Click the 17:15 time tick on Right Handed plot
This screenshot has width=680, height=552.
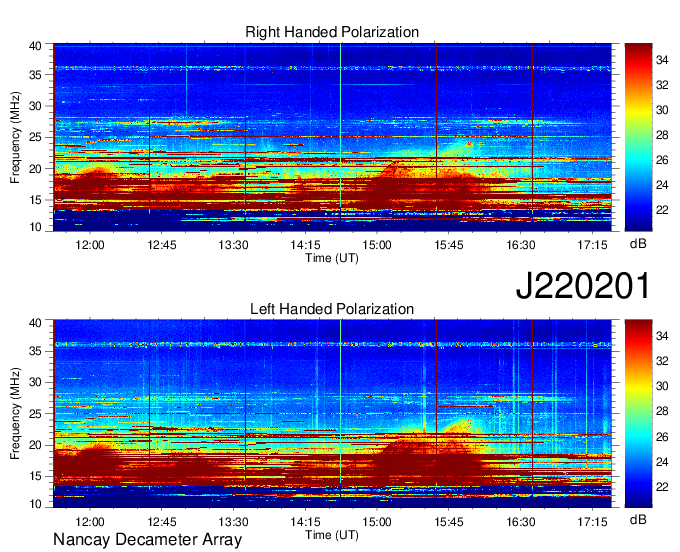[x=592, y=245]
